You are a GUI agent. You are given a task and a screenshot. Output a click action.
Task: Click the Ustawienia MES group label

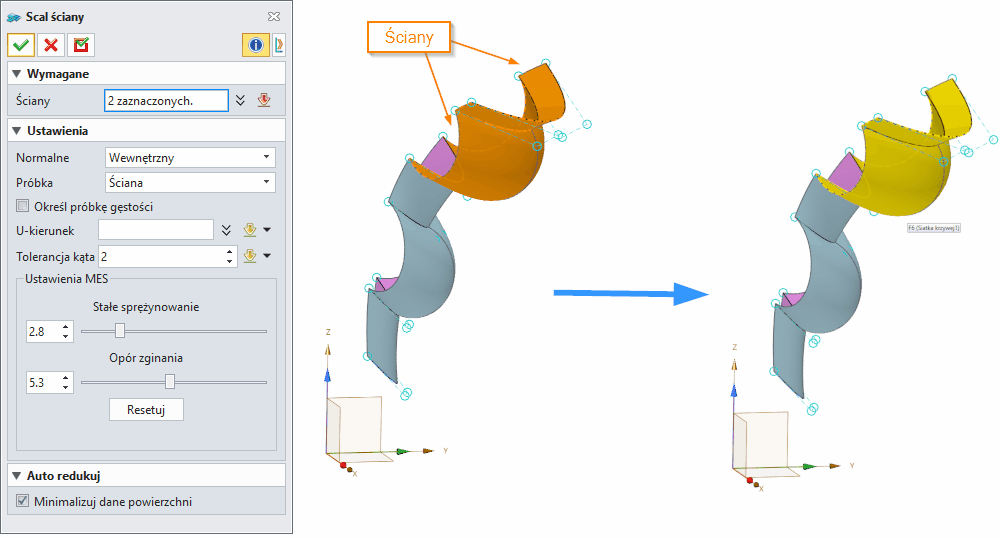(x=66, y=279)
